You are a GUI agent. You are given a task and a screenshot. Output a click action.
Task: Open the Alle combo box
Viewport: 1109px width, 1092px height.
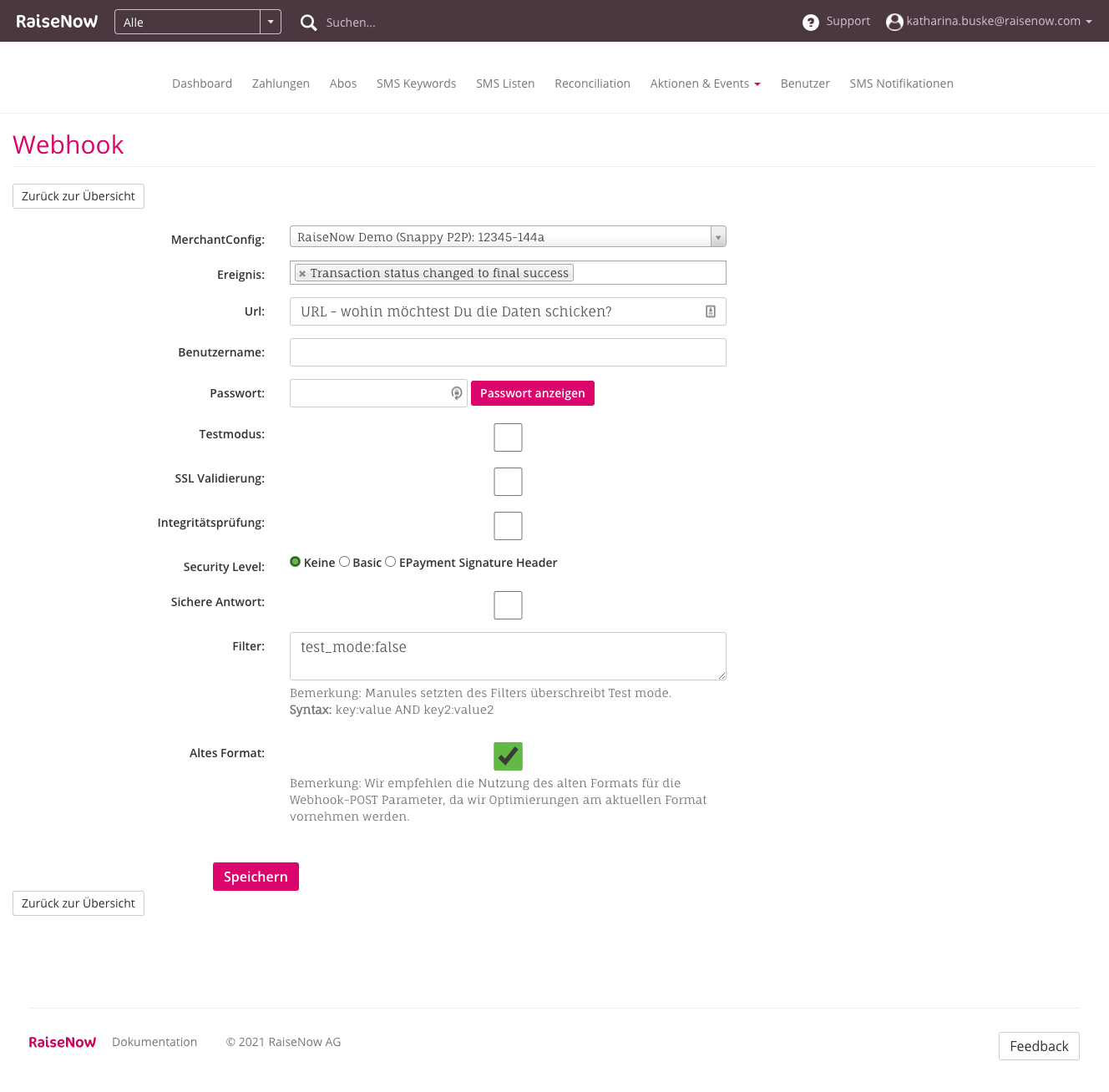coord(198,22)
